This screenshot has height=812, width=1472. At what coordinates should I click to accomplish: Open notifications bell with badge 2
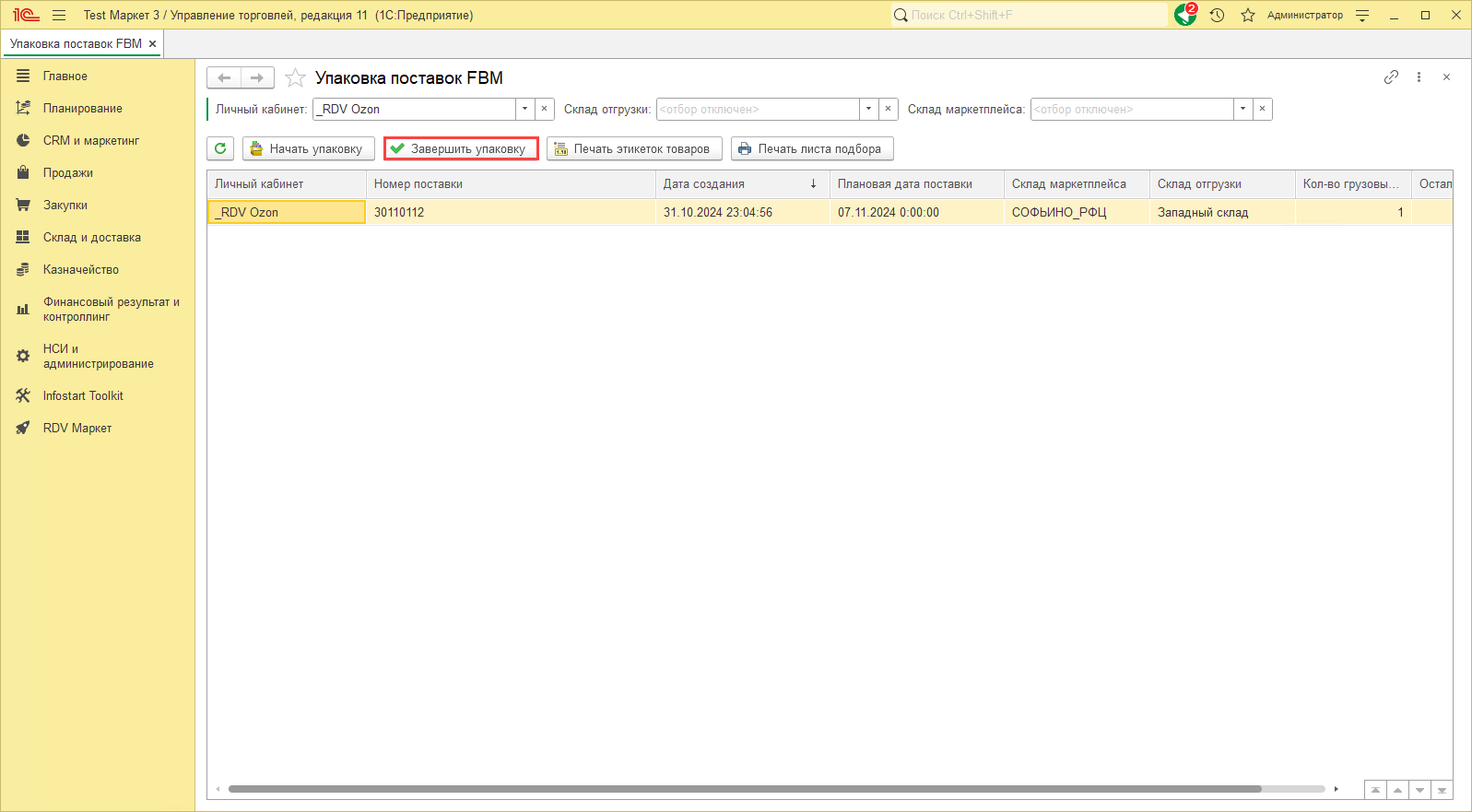click(x=1185, y=15)
